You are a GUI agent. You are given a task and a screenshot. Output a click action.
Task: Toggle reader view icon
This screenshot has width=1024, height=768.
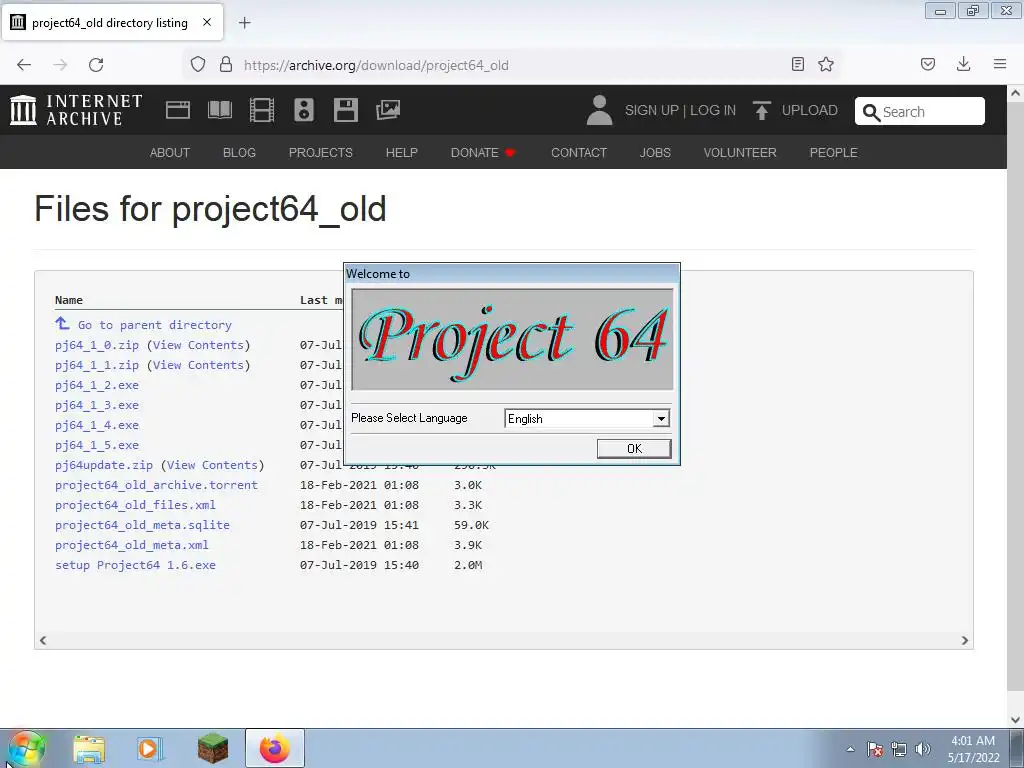click(x=797, y=64)
